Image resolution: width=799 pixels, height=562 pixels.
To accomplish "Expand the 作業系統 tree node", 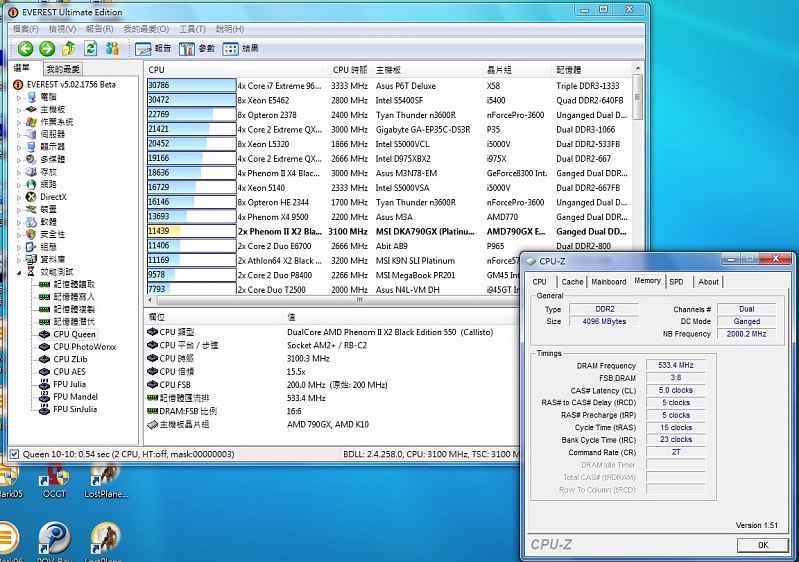I will (x=19, y=122).
